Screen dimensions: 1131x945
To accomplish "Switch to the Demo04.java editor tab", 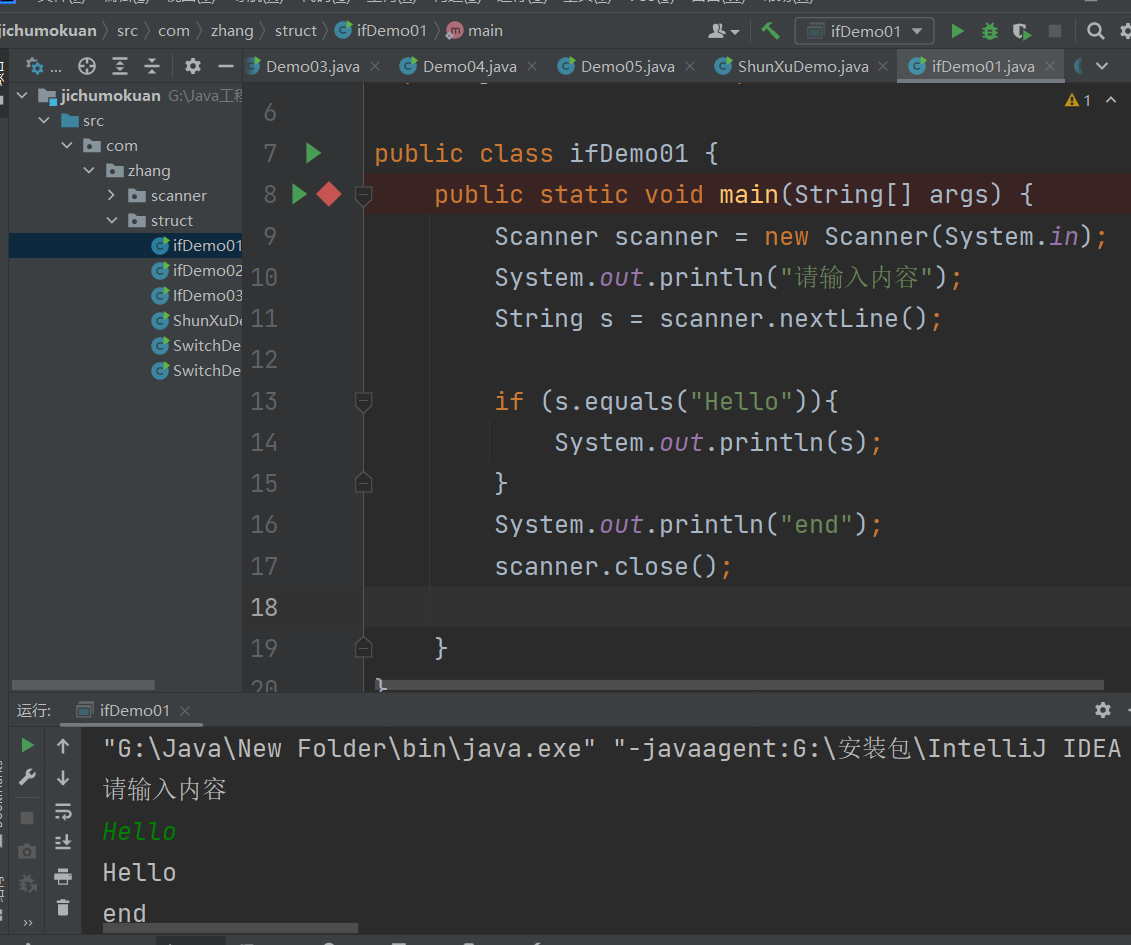I will [469, 67].
